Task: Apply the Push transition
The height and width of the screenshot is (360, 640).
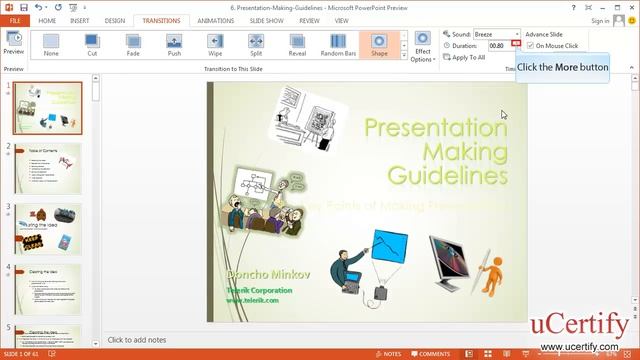Action: click(x=174, y=45)
